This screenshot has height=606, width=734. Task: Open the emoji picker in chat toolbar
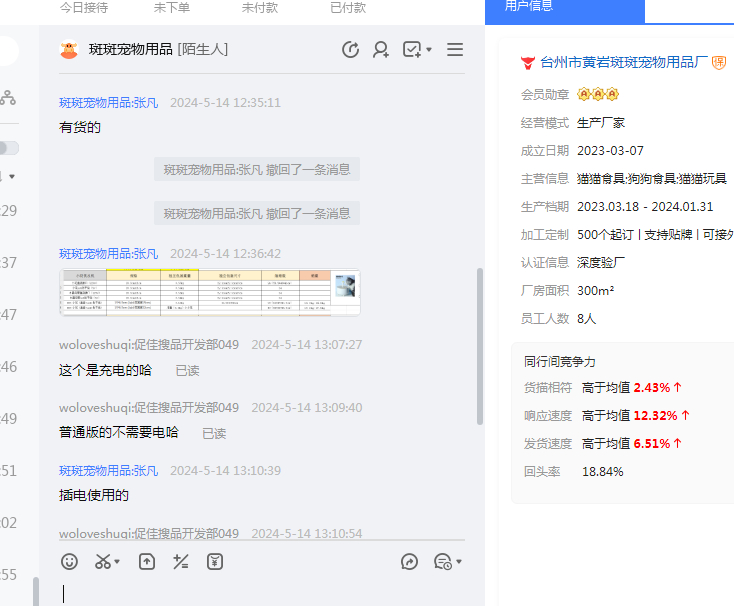pos(69,562)
